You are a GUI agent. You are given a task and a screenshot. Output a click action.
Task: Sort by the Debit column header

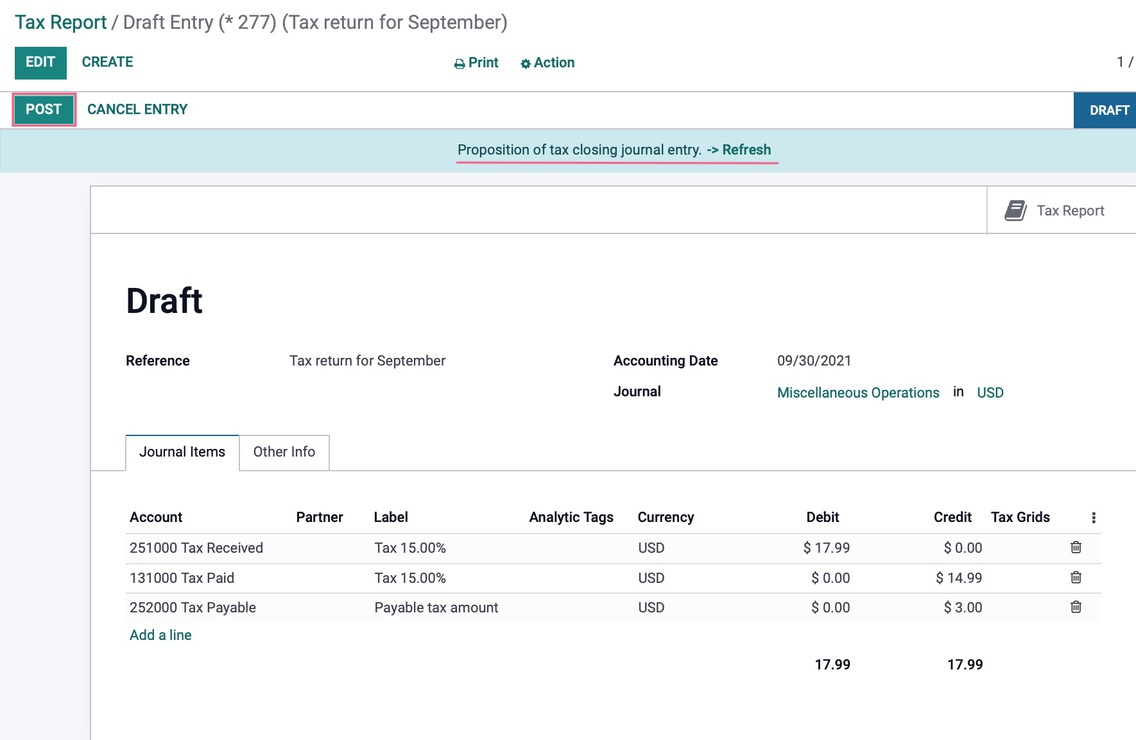coord(822,517)
